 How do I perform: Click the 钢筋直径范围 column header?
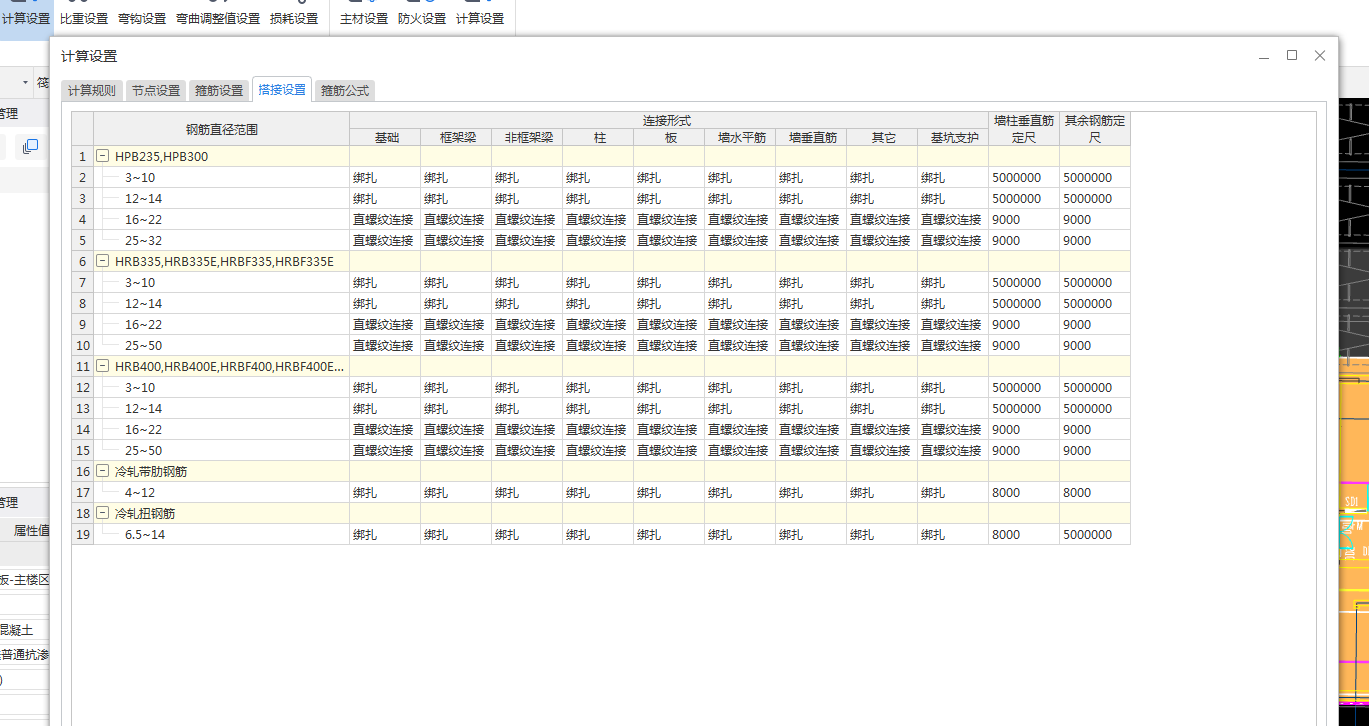click(x=222, y=129)
